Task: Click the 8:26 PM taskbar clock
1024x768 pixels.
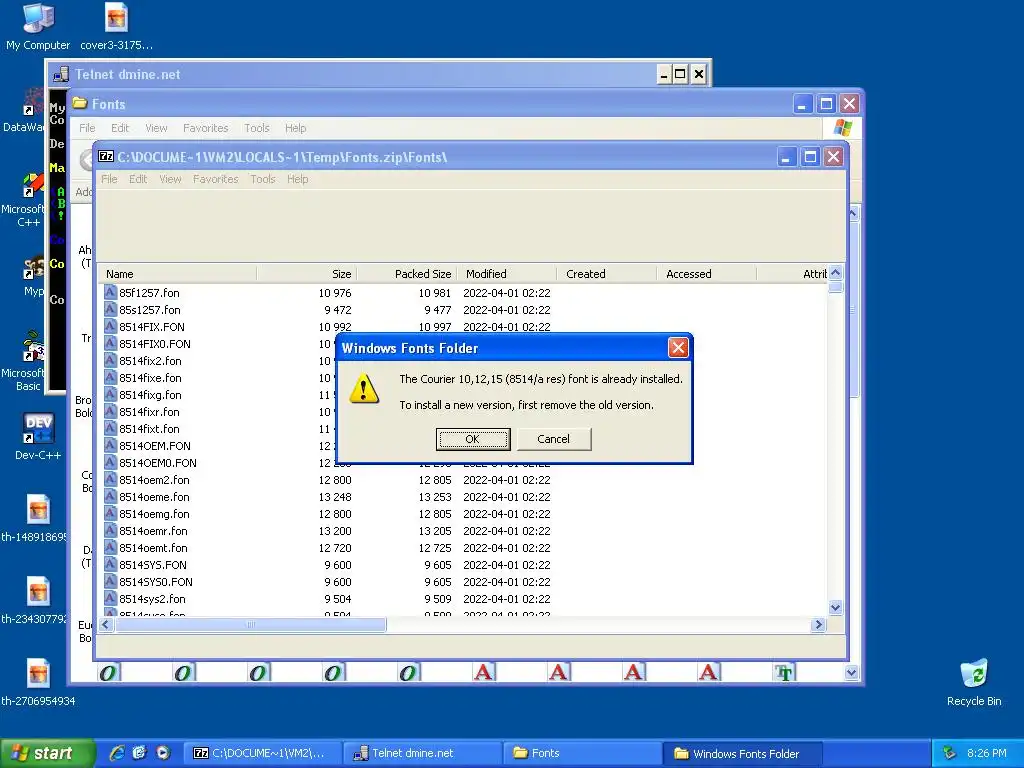Action: (986, 753)
